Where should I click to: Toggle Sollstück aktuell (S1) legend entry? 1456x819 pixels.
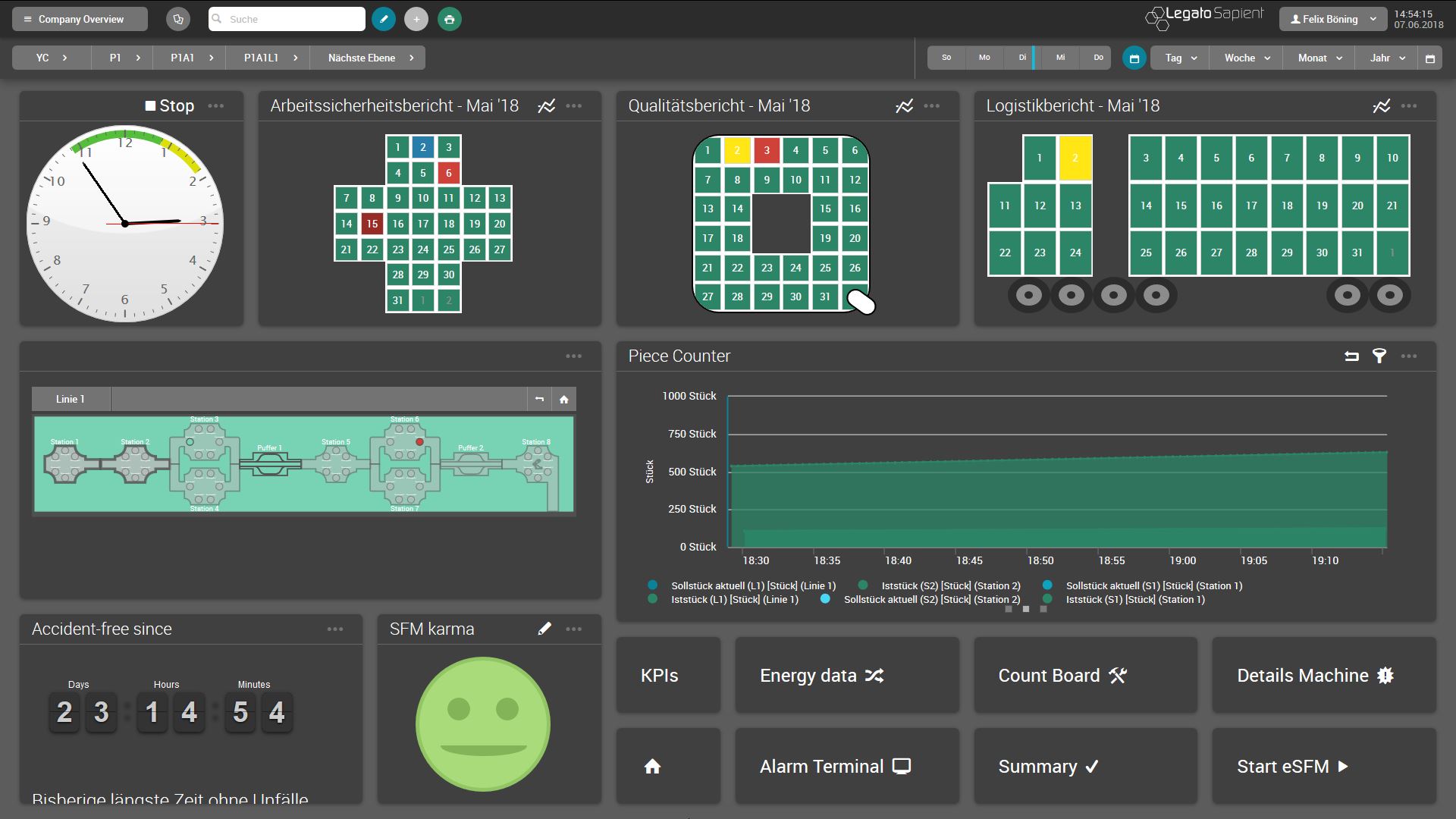[1143, 585]
